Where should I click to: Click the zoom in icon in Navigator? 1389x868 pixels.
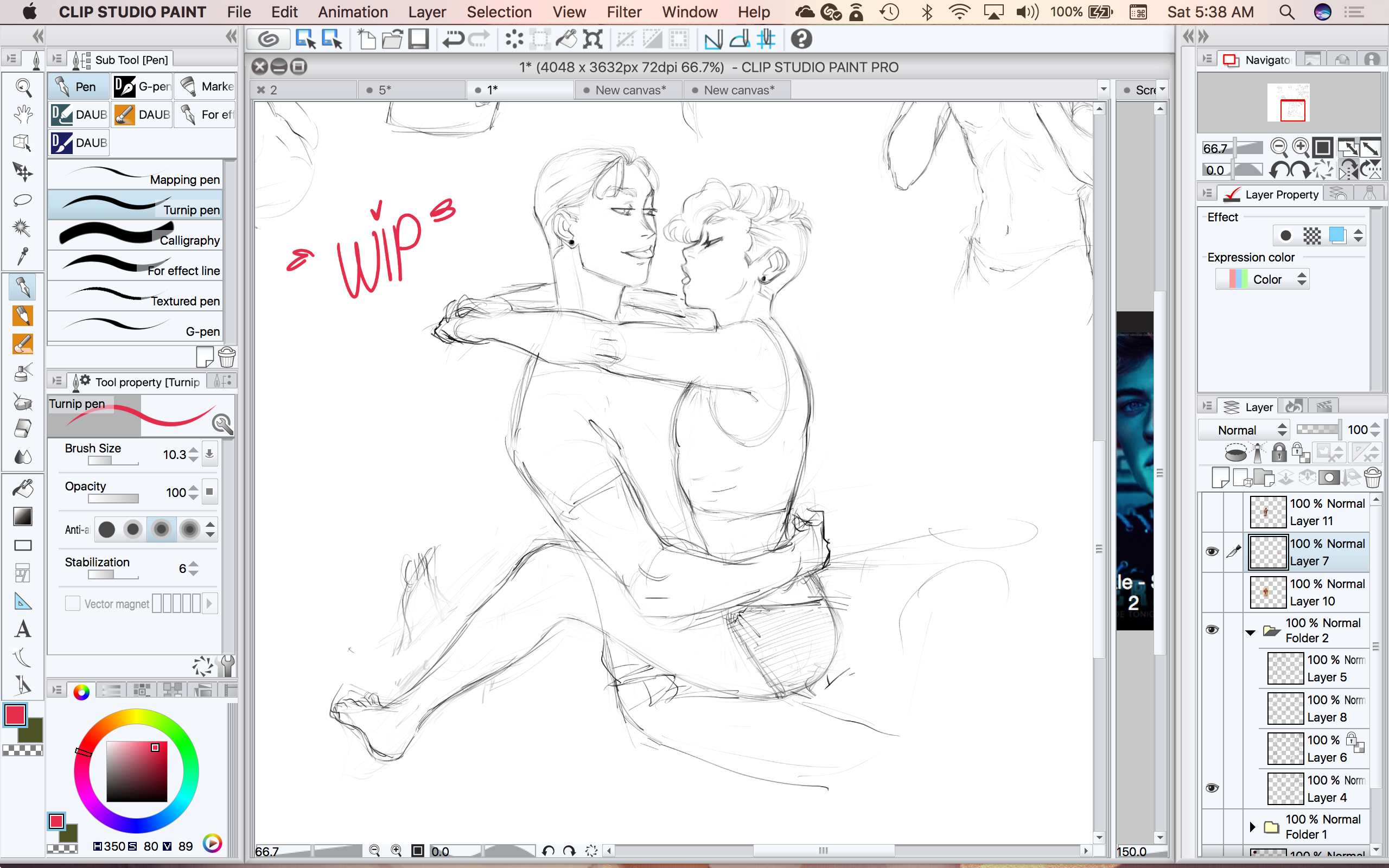(1300, 148)
